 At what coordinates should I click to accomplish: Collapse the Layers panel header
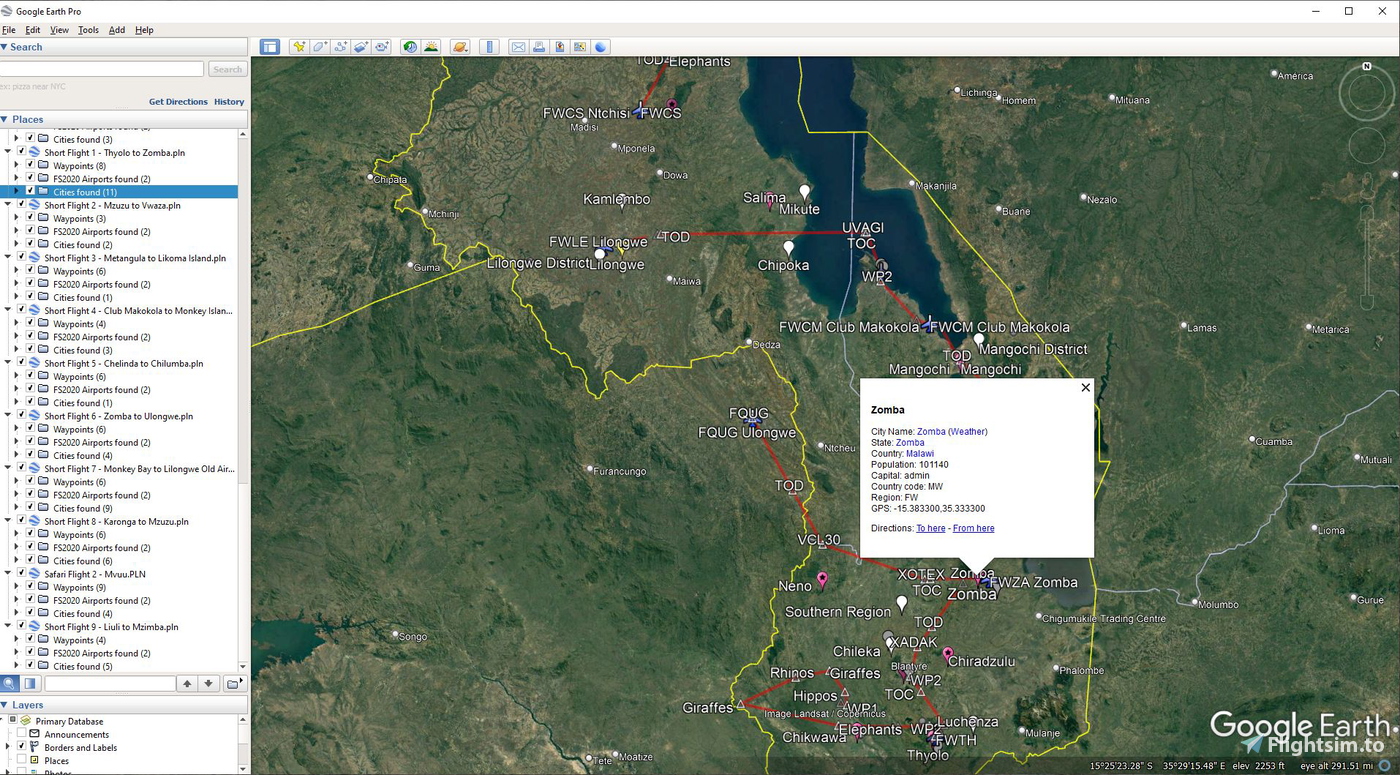pos(124,705)
